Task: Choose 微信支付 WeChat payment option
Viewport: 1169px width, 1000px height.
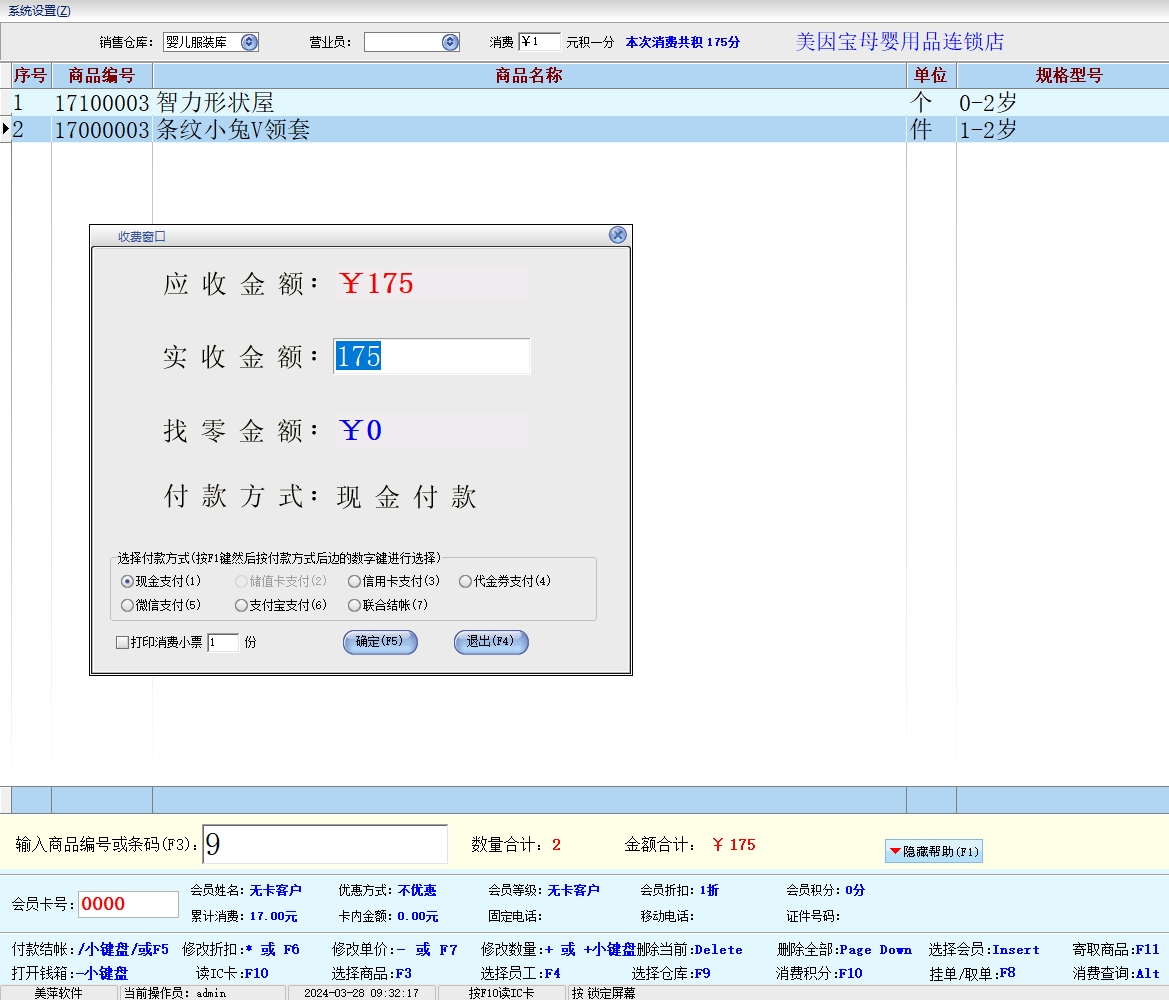Action: pos(127,605)
